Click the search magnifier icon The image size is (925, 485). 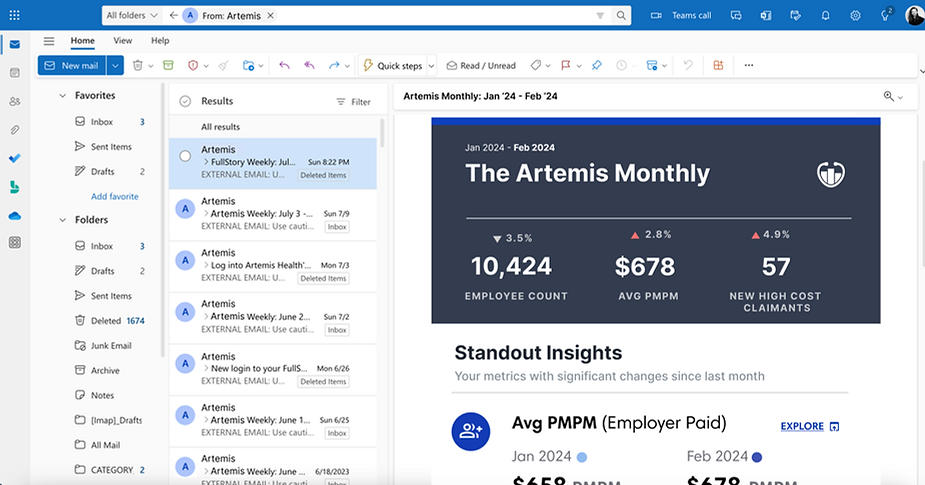point(621,16)
